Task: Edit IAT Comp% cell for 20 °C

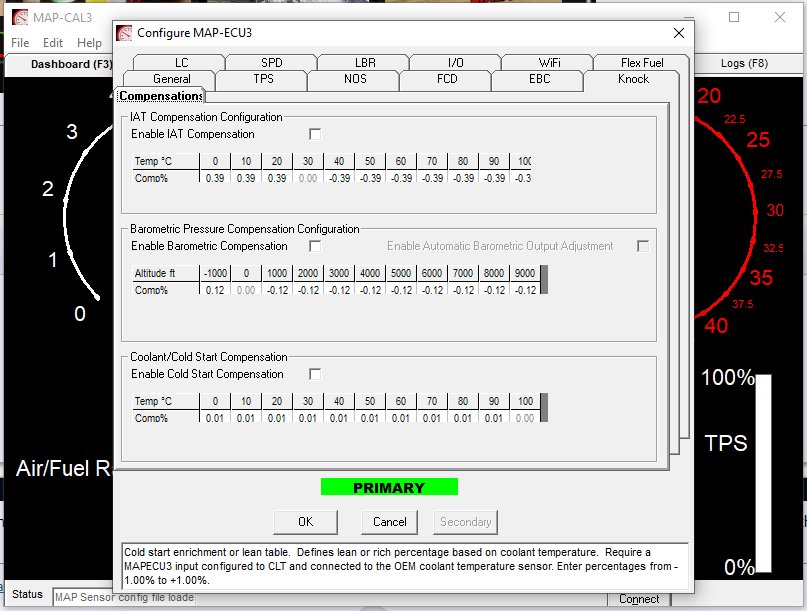Action: click(277, 178)
